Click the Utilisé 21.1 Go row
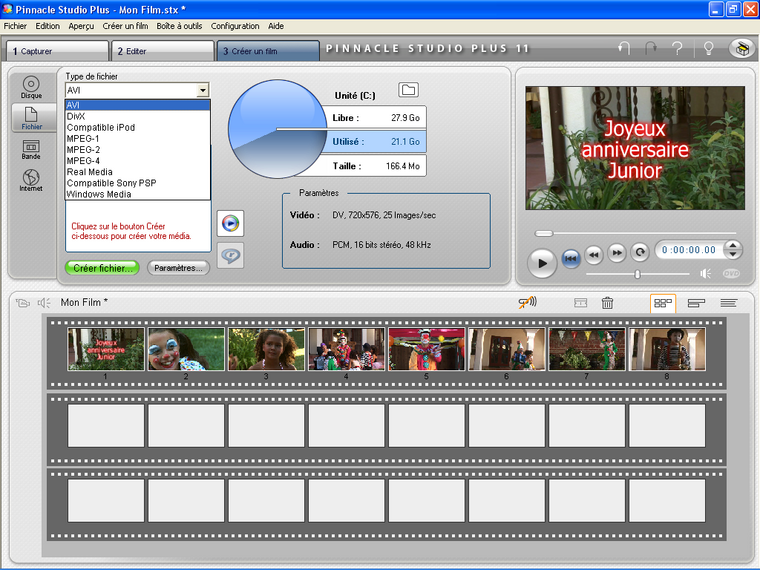 click(x=374, y=142)
